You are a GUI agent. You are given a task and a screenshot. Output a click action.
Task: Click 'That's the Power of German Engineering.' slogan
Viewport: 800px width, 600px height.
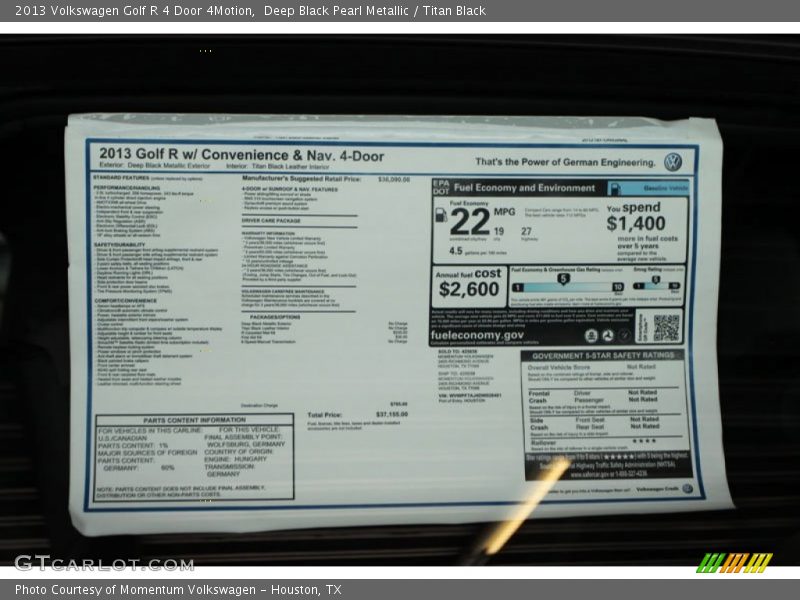click(565, 162)
